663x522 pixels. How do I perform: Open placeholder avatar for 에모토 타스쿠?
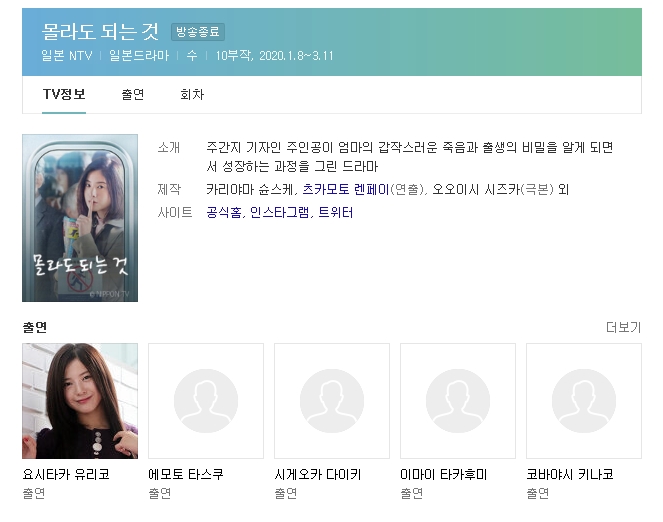[x=206, y=401]
